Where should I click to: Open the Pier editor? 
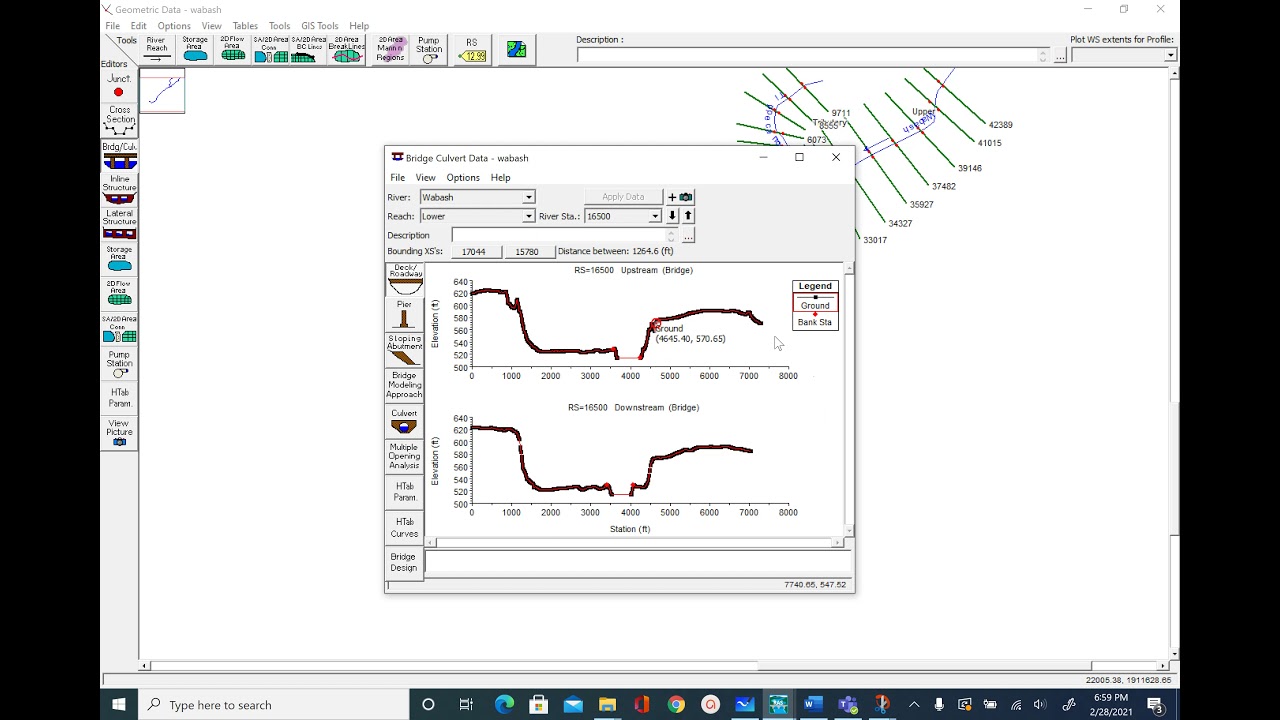tap(404, 314)
